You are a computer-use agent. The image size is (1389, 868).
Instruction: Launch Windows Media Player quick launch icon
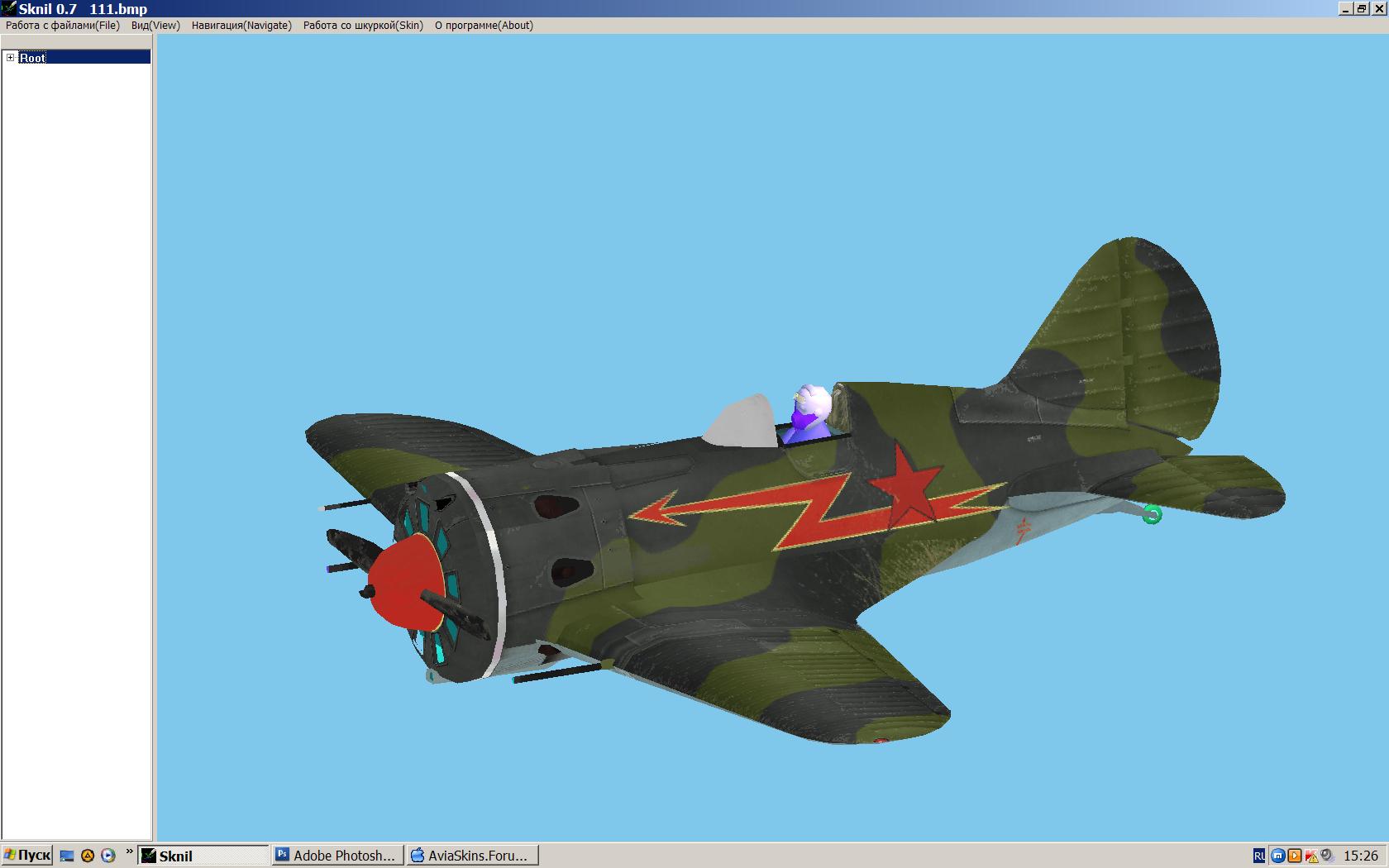(x=107, y=856)
